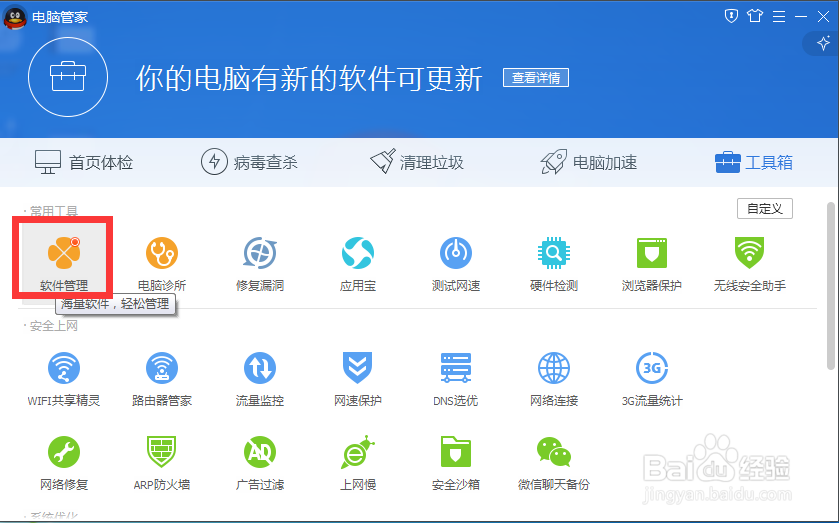Open the 流量监控 traffic monitor
This screenshot has width=839, height=523.
click(x=260, y=379)
